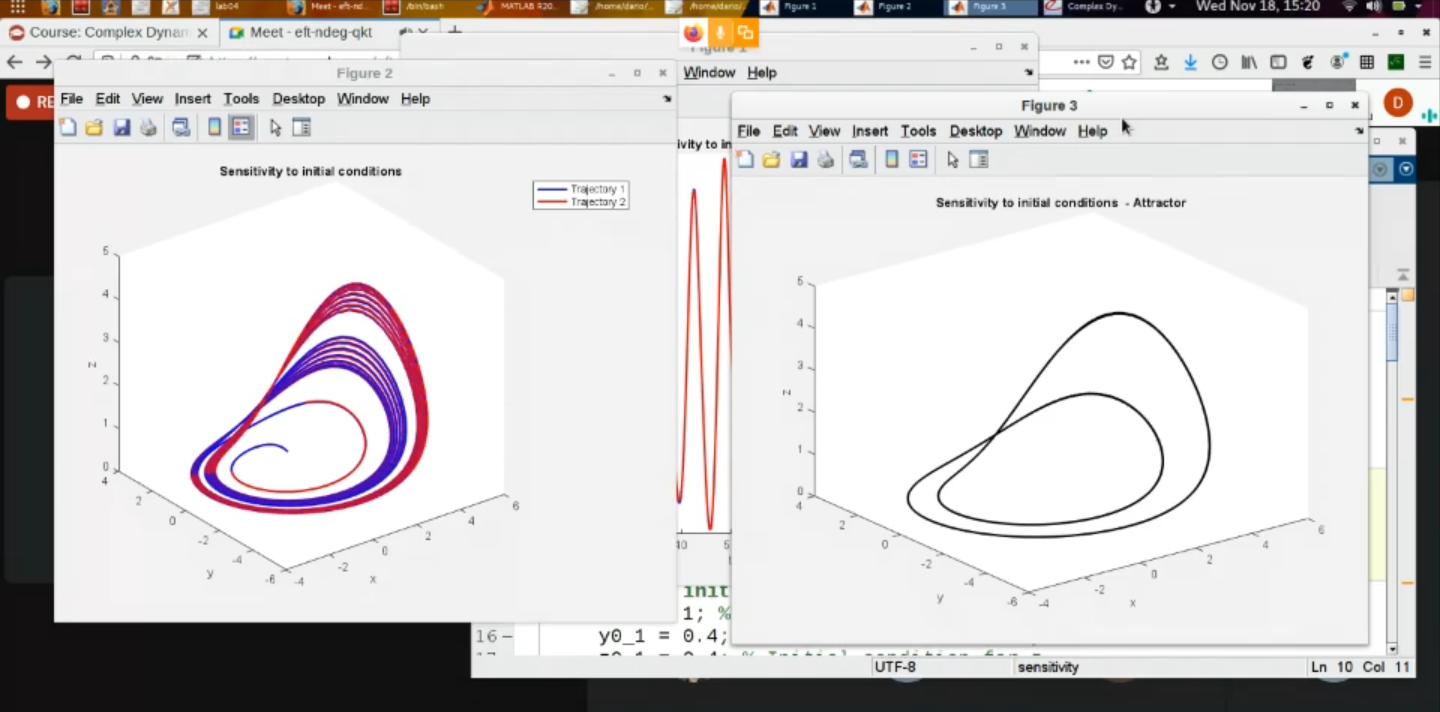Click Save Figure icon in Figure 2

tap(121, 127)
